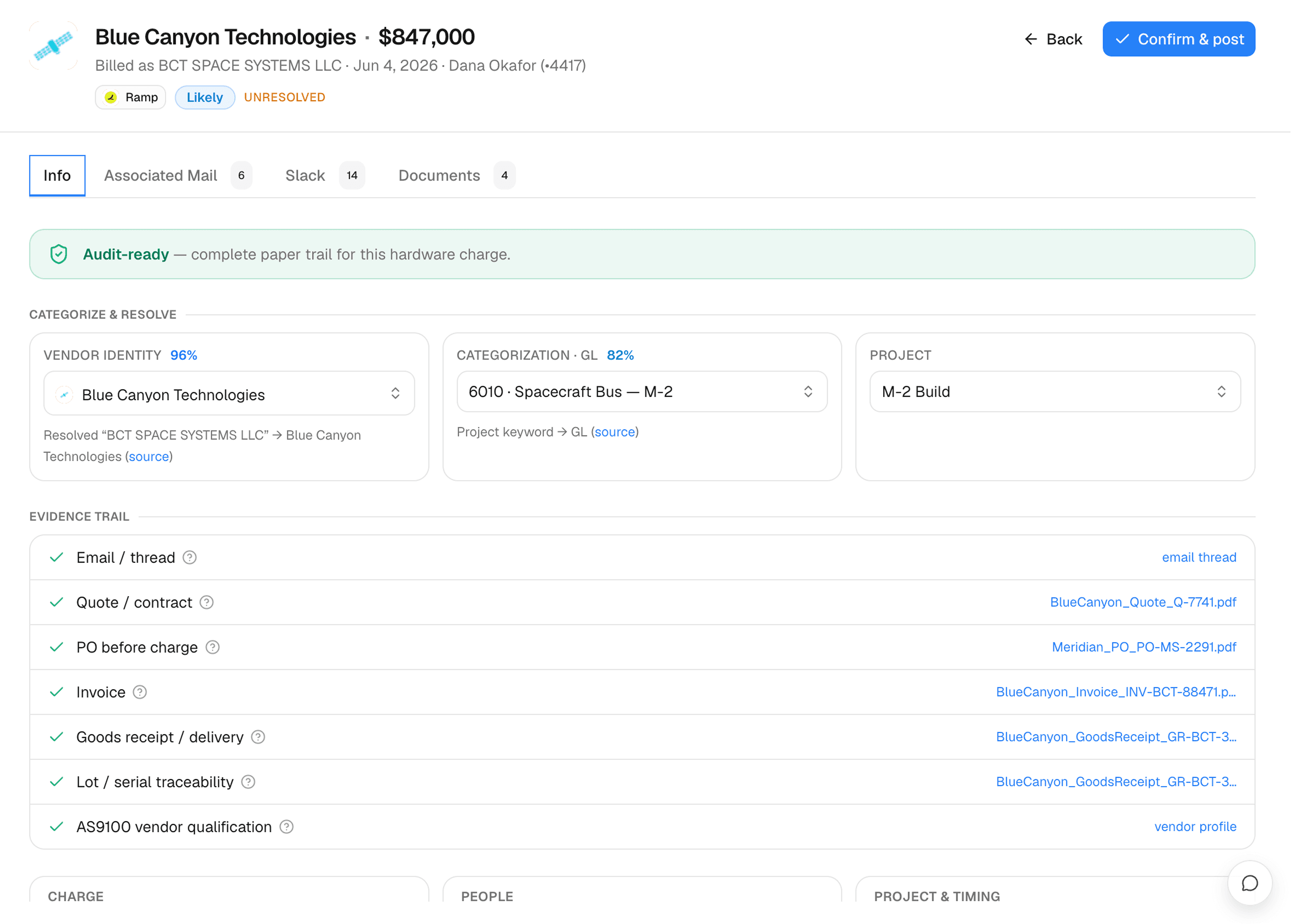Click the Quote / contract checkmark

pos(56,603)
